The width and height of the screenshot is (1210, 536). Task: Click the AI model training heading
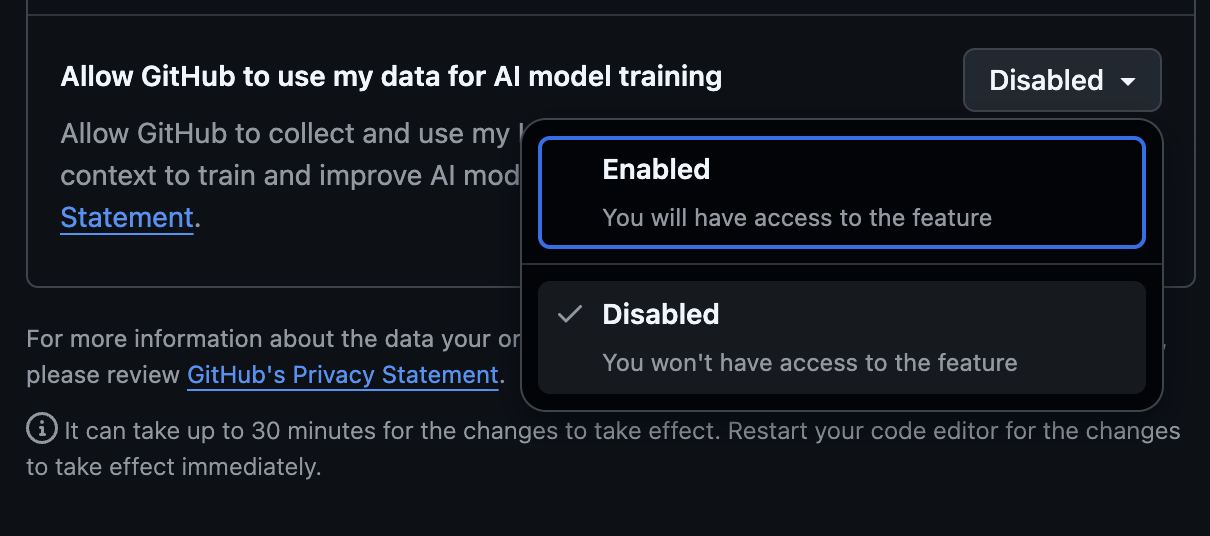[x=391, y=76]
